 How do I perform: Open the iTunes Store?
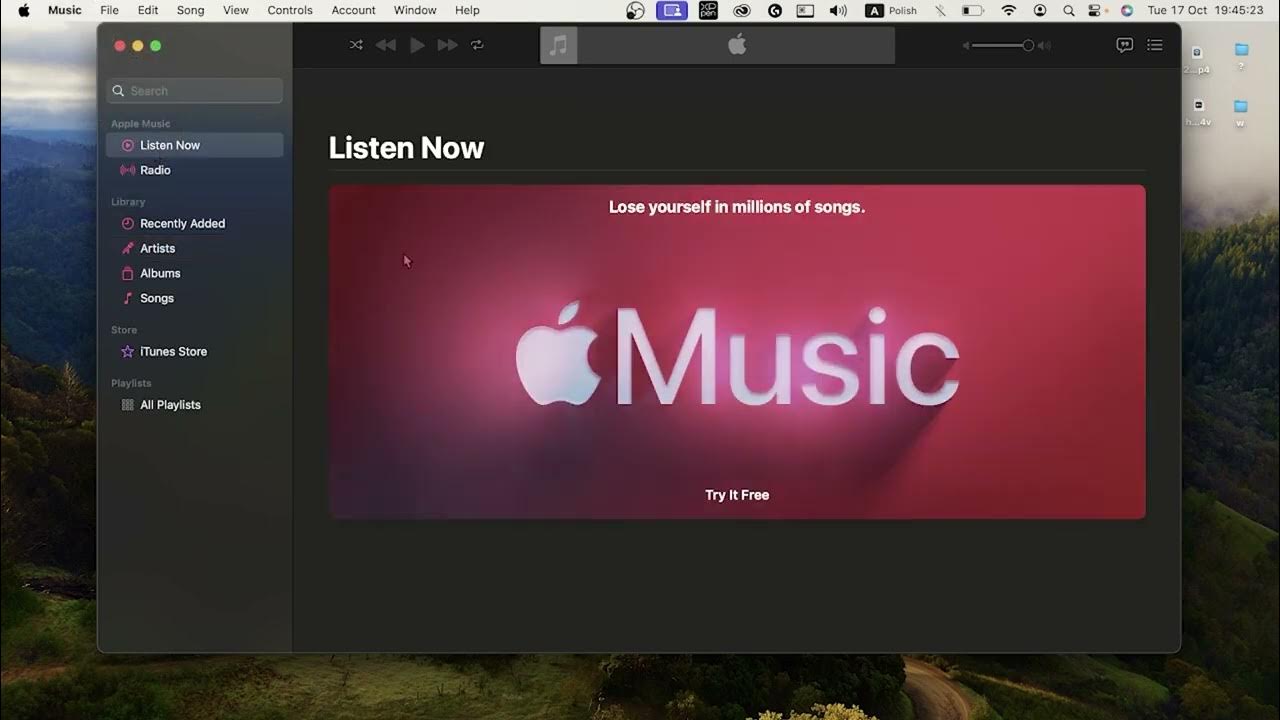pyautogui.click(x=174, y=351)
